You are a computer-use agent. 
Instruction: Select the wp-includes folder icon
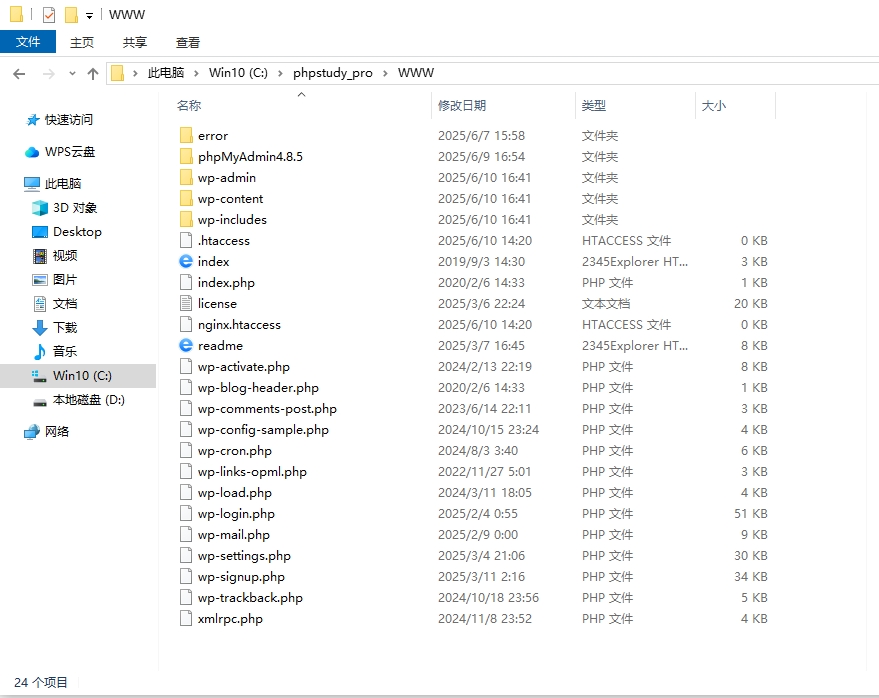tap(186, 219)
